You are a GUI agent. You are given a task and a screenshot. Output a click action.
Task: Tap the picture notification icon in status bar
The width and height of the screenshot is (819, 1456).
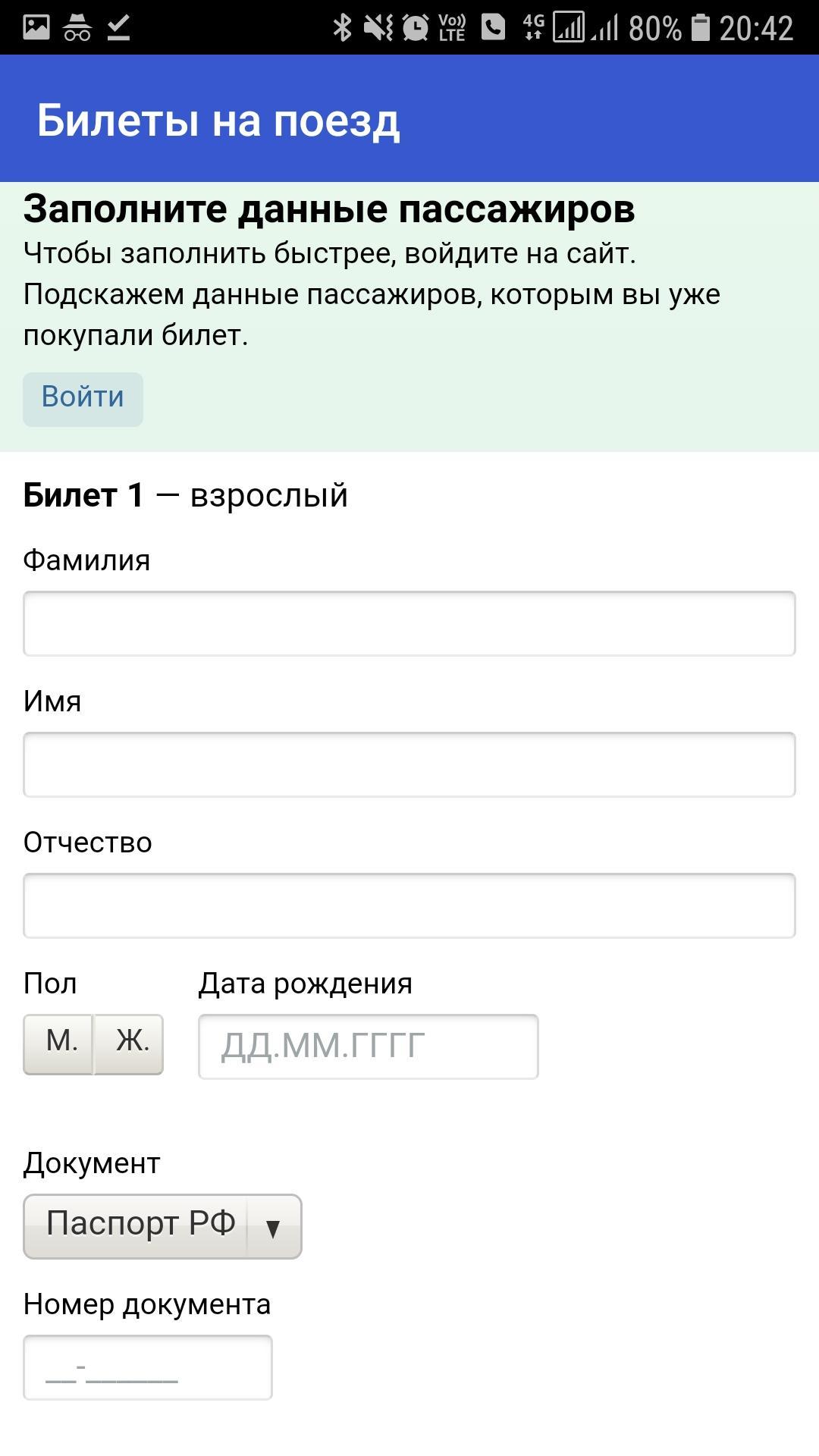point(36,28)
